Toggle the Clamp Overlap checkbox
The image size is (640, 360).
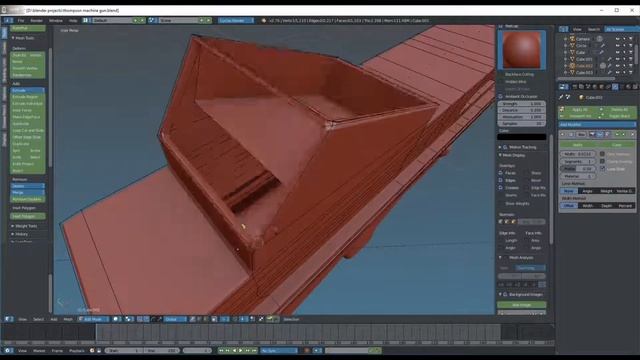pyautogui.click(x=602, y=162)
